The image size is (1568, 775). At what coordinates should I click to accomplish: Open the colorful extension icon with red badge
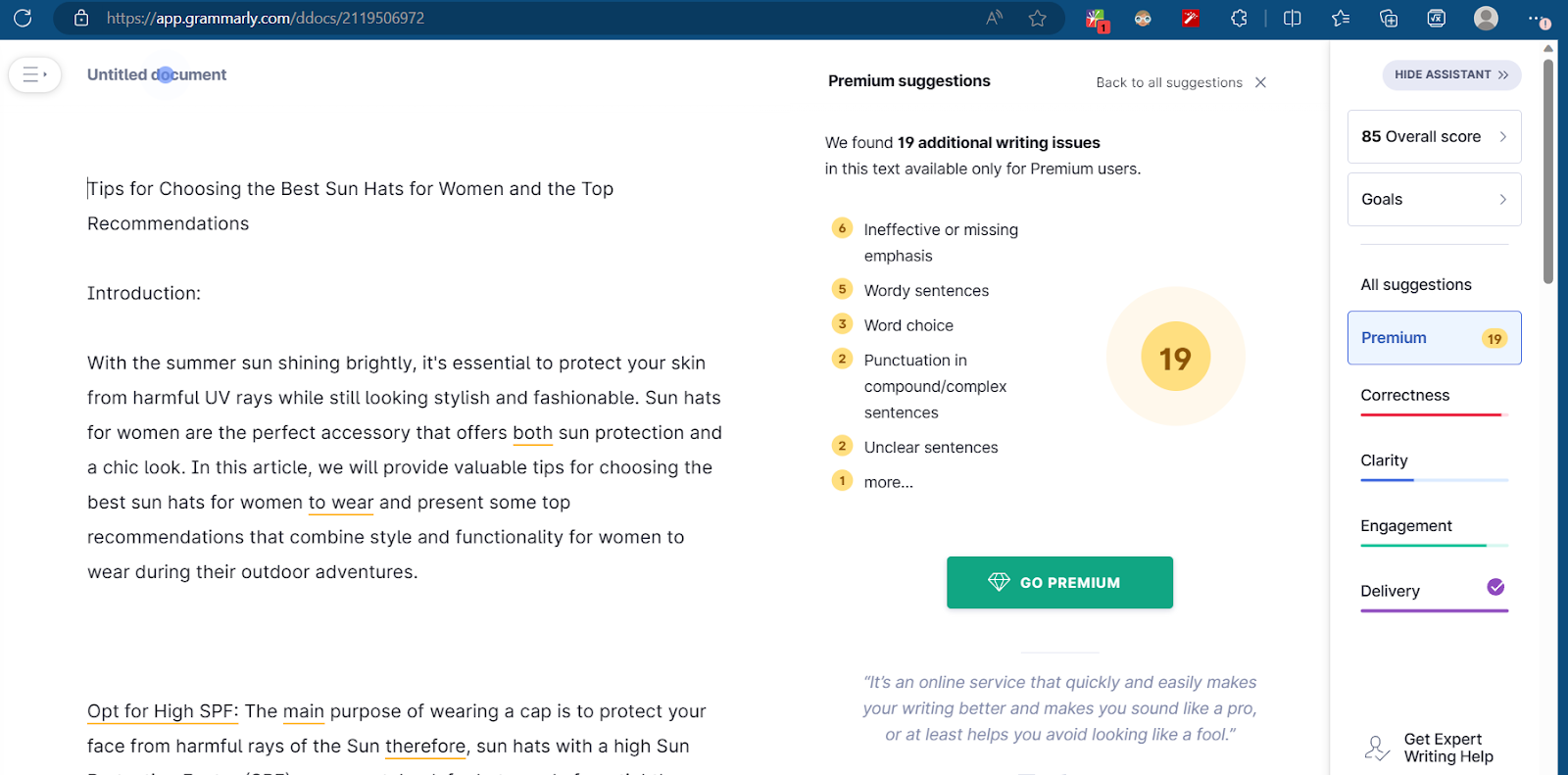(x=1097, y=19)
